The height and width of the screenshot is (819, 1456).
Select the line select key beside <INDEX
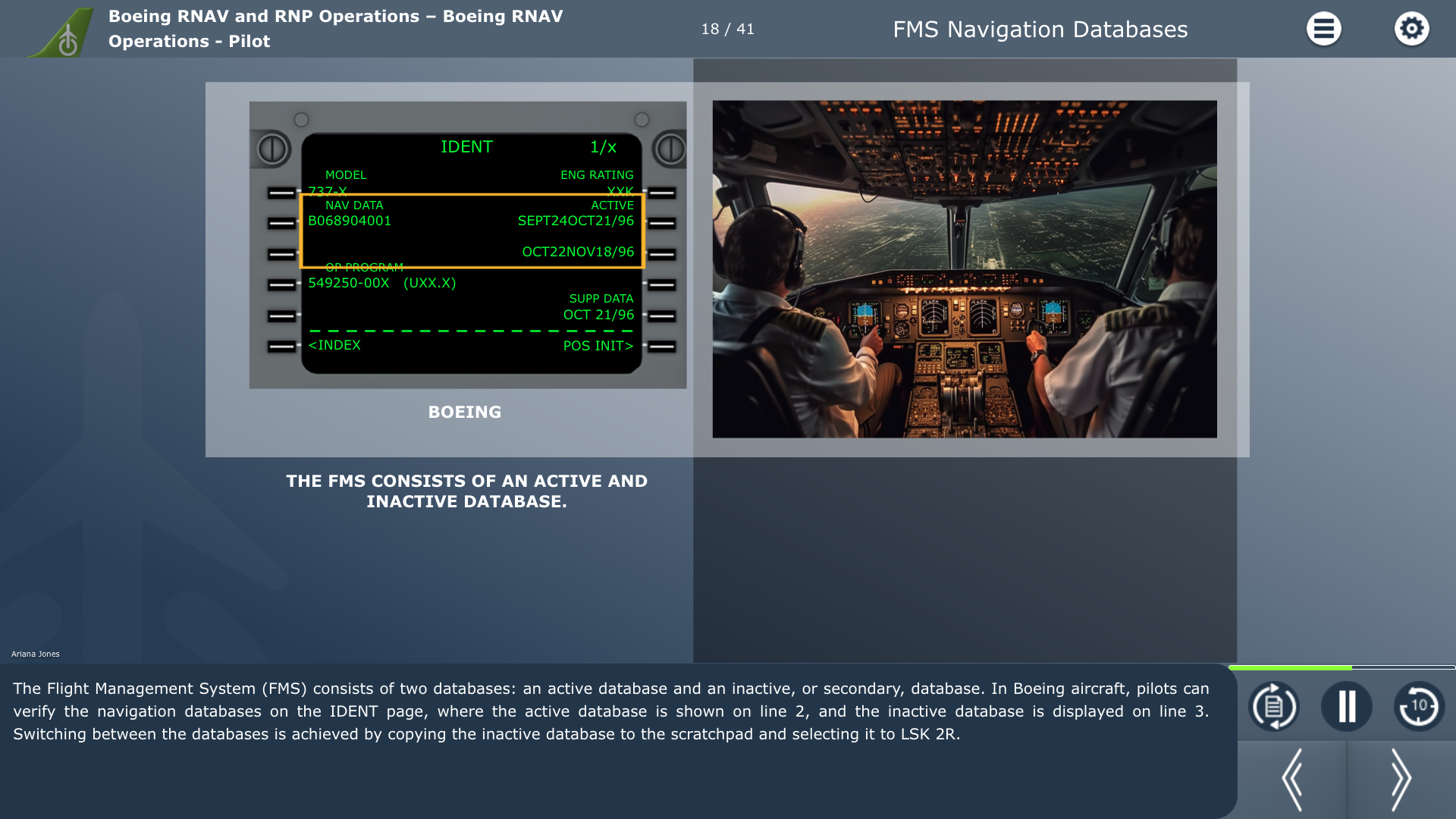pos(281,347)
